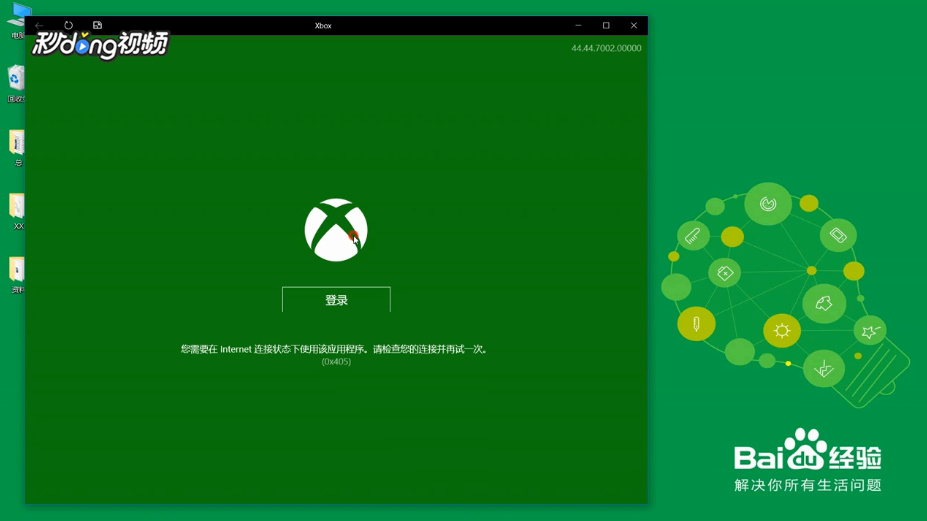Viewport: 927px width, 521px height.
Task: Maximize the Xbox window
Action: point(606,25)
